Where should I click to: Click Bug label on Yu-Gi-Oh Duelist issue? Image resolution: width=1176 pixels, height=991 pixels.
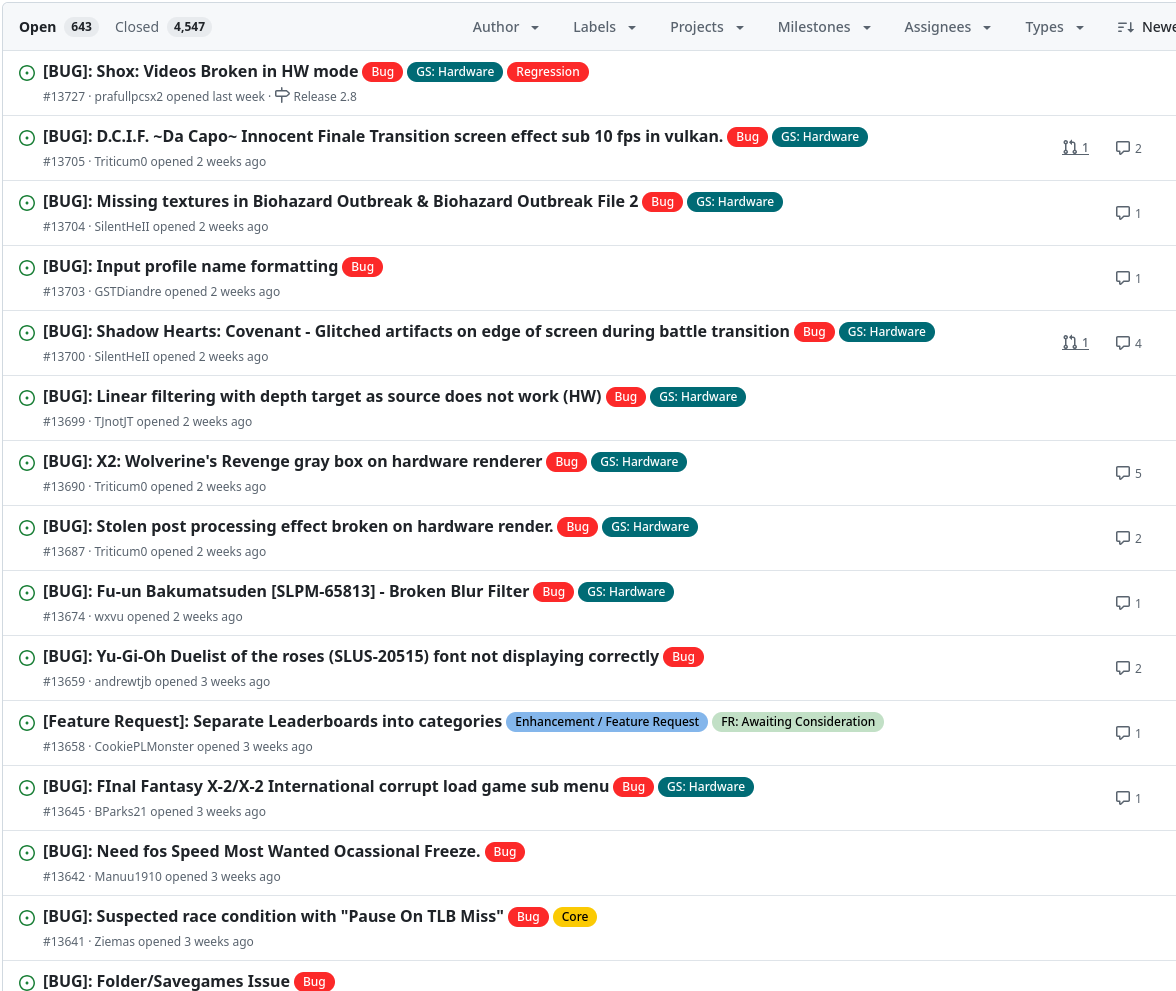pos(683,657)
